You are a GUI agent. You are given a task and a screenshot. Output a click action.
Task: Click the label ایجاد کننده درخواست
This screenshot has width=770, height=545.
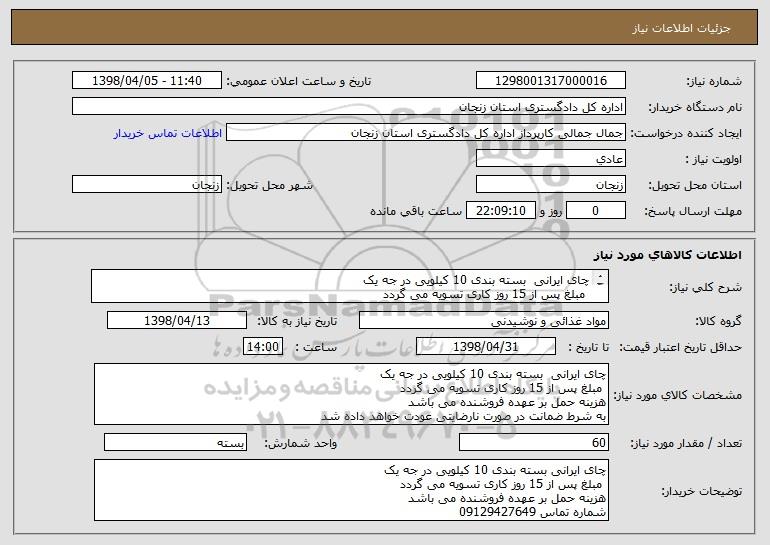[686, 133]
